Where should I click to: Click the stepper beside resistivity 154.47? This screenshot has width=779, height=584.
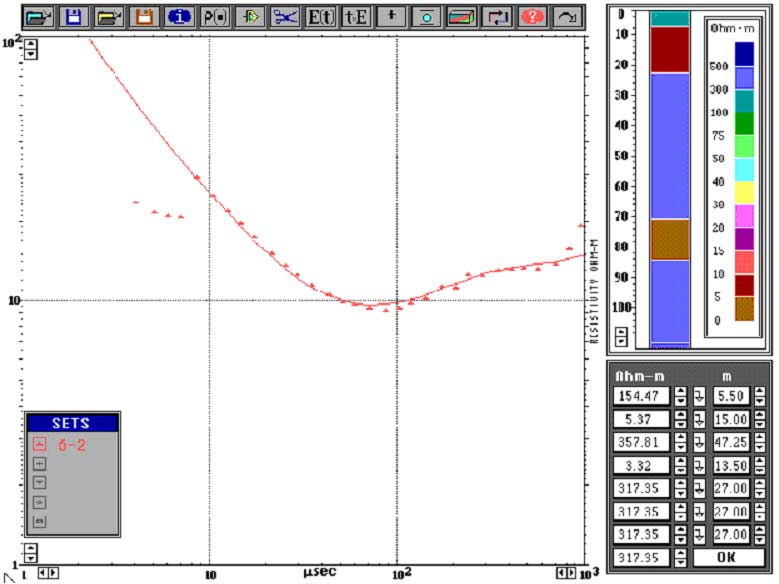681,397
